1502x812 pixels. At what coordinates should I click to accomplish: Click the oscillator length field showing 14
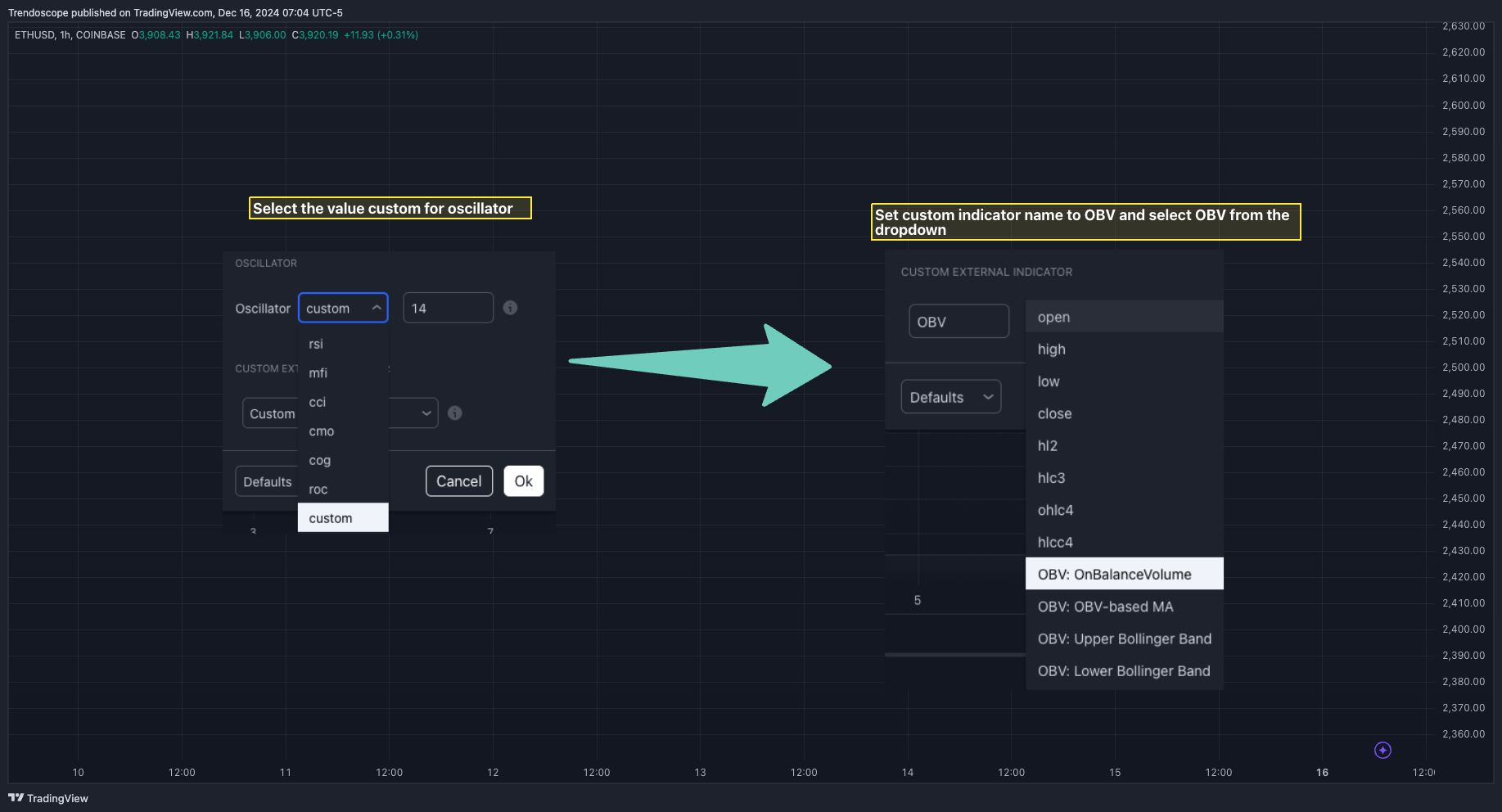point(449,308)
